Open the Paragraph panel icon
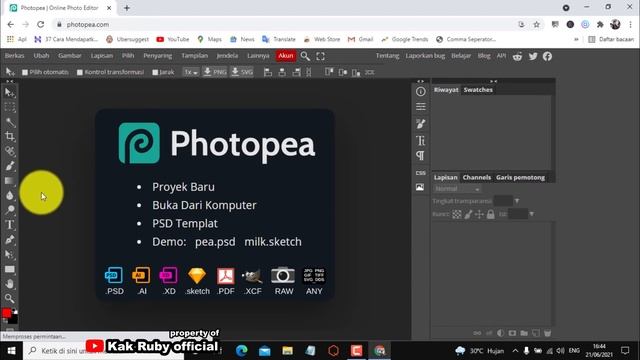Image resolution: width=640 pixels, height=360 pixels. [x=420, y=156]
